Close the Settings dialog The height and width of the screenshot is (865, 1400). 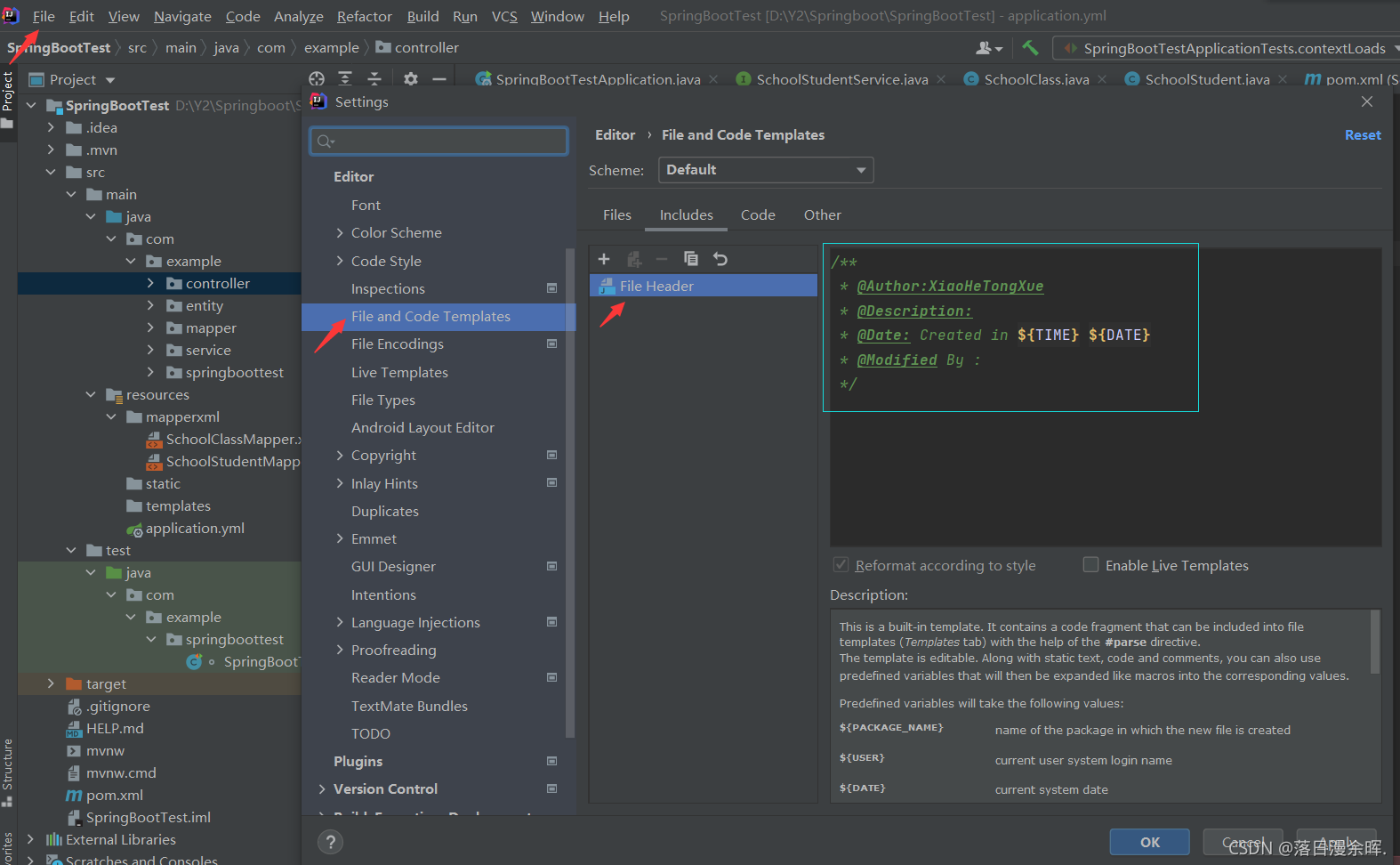click(1367, 101)
